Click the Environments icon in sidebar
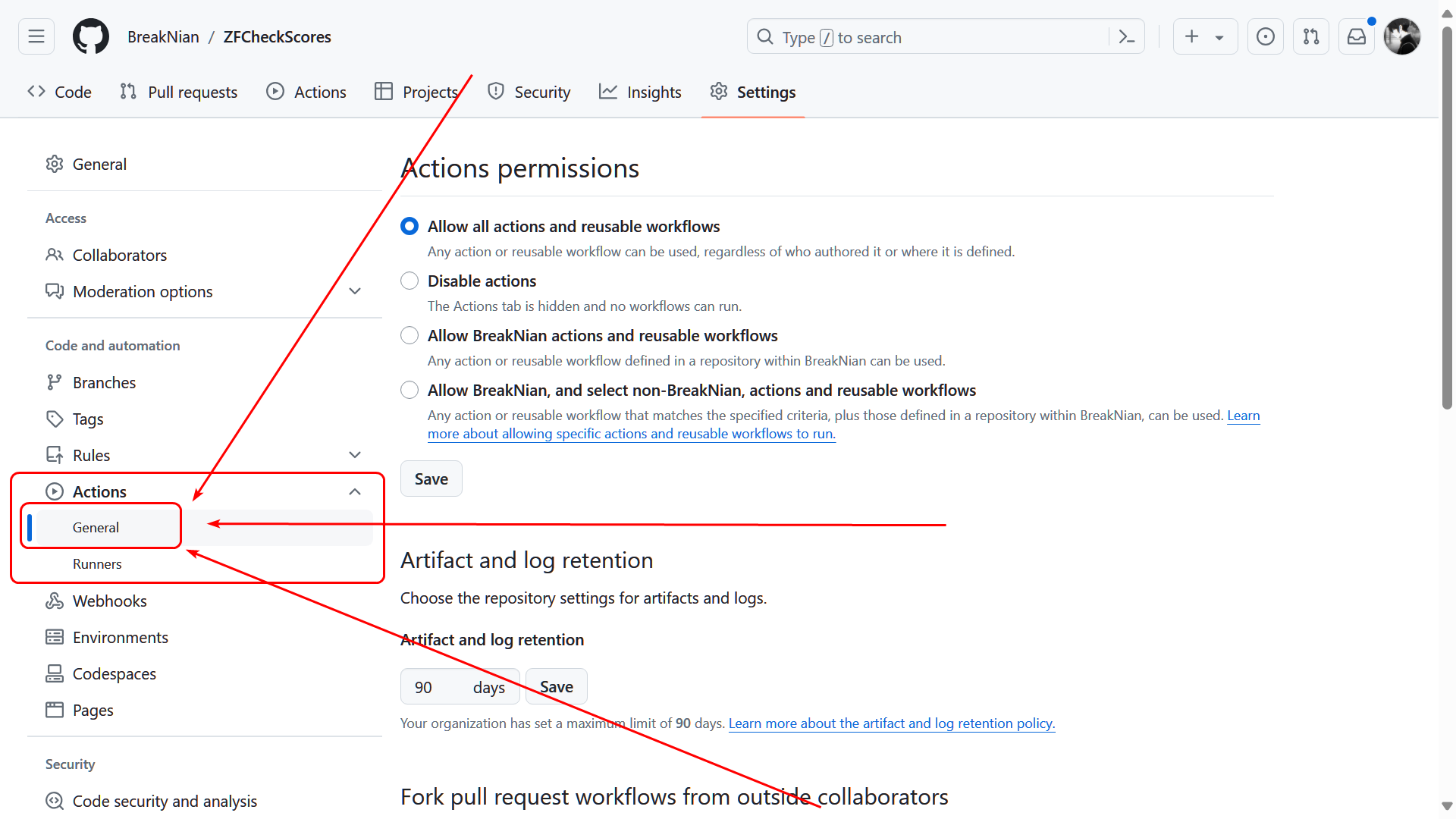Viewport: 1456px width, 819px height. pyautogui.click(x=55, y=637)
